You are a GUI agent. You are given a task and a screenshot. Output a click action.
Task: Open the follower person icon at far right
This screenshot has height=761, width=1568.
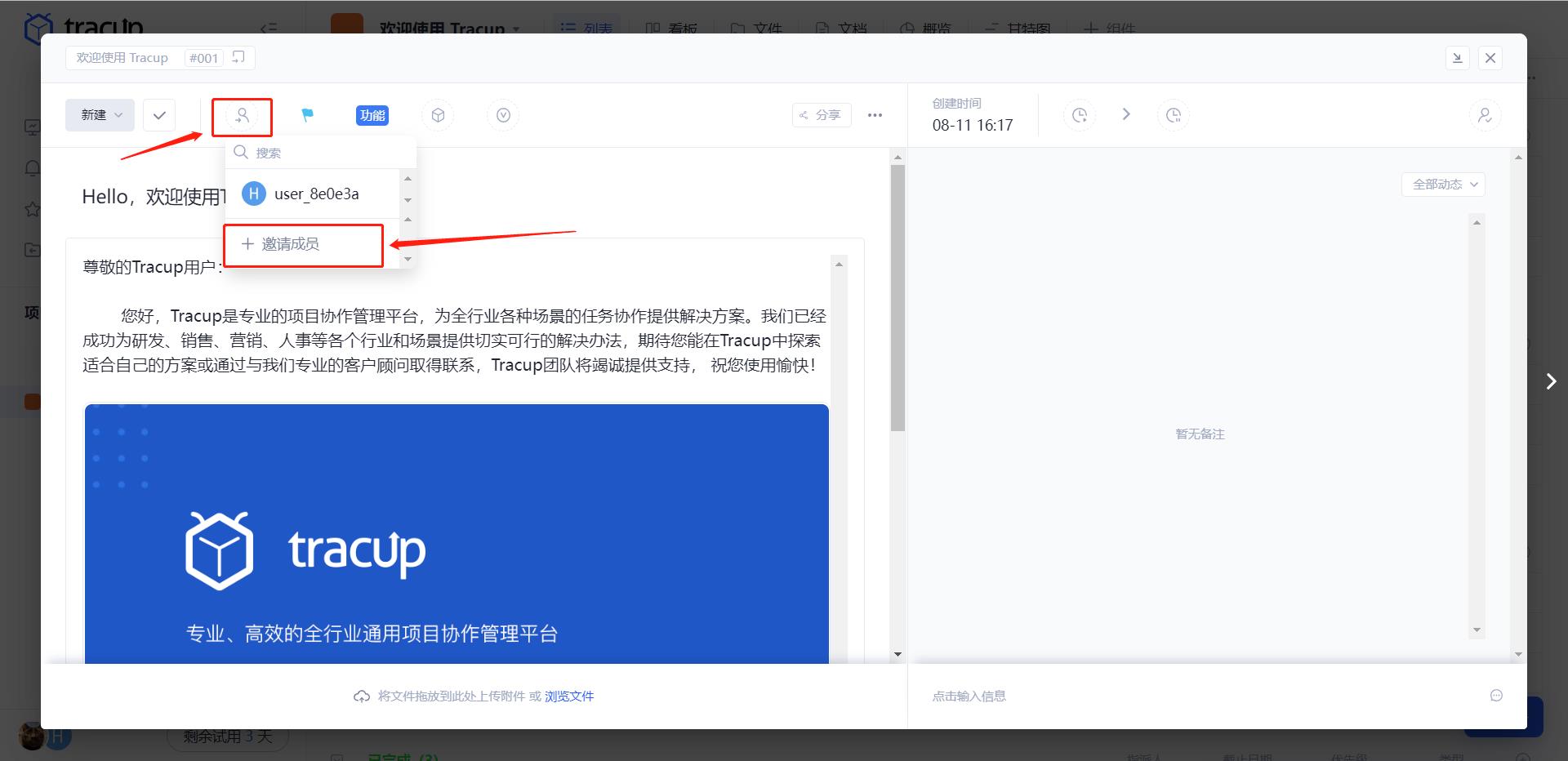(x=1485, y=115)
